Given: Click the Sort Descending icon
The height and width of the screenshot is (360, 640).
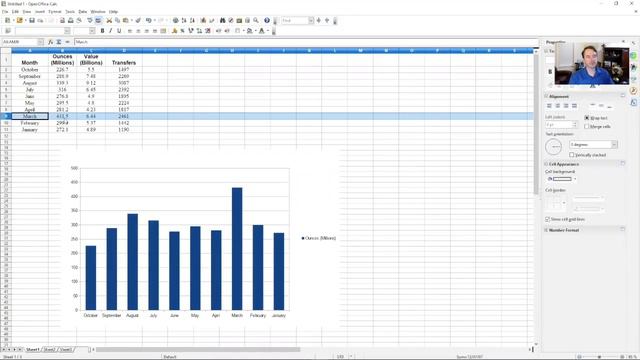Looking at the screenshot, I should click(x=192, y=20).
